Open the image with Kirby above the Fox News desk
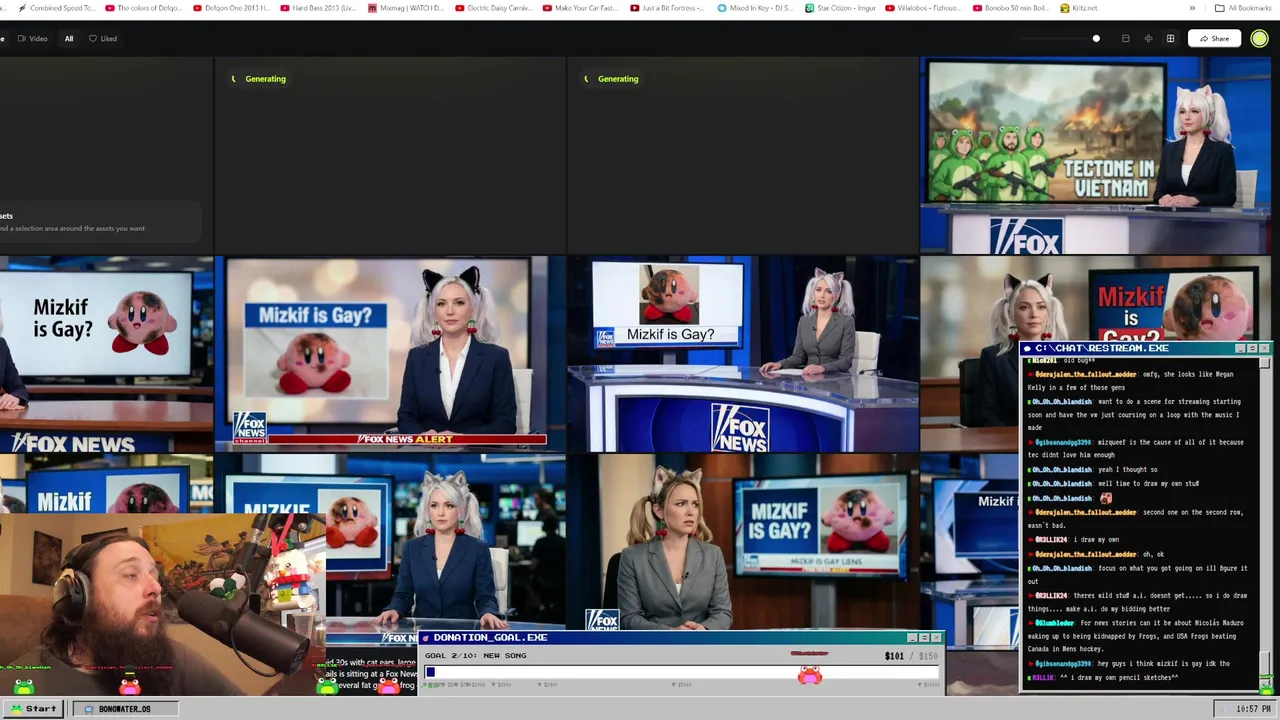 pyautogui.click(x=743, y=354)
